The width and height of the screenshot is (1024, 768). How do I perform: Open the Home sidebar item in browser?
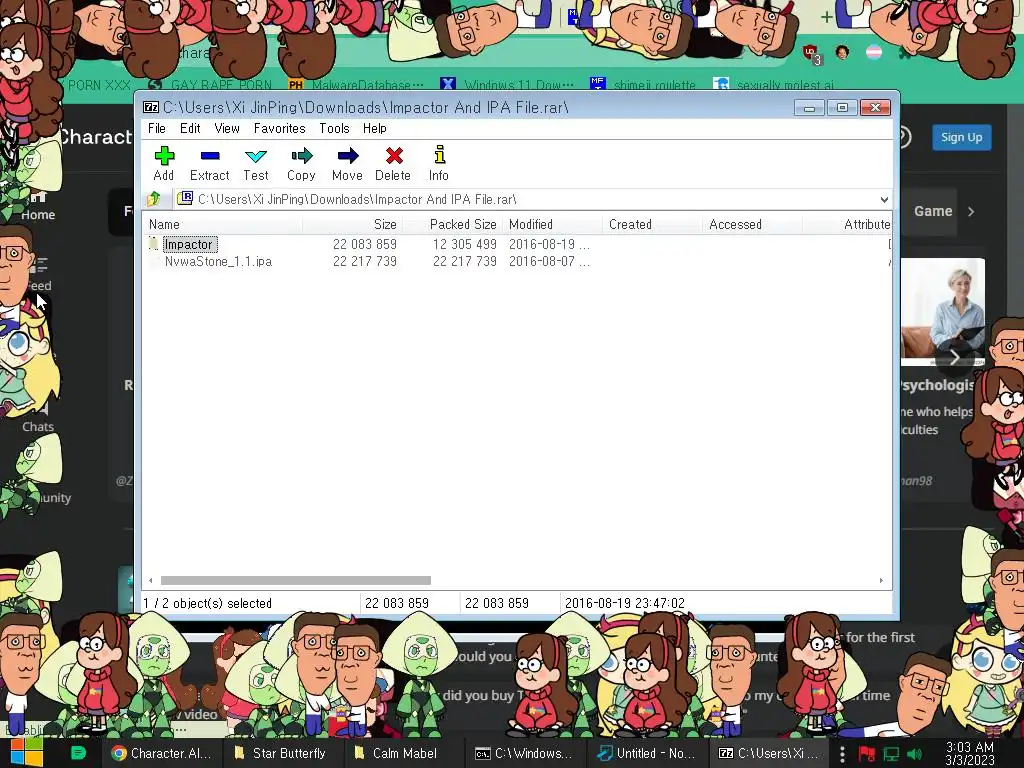(x=38, y=206)
